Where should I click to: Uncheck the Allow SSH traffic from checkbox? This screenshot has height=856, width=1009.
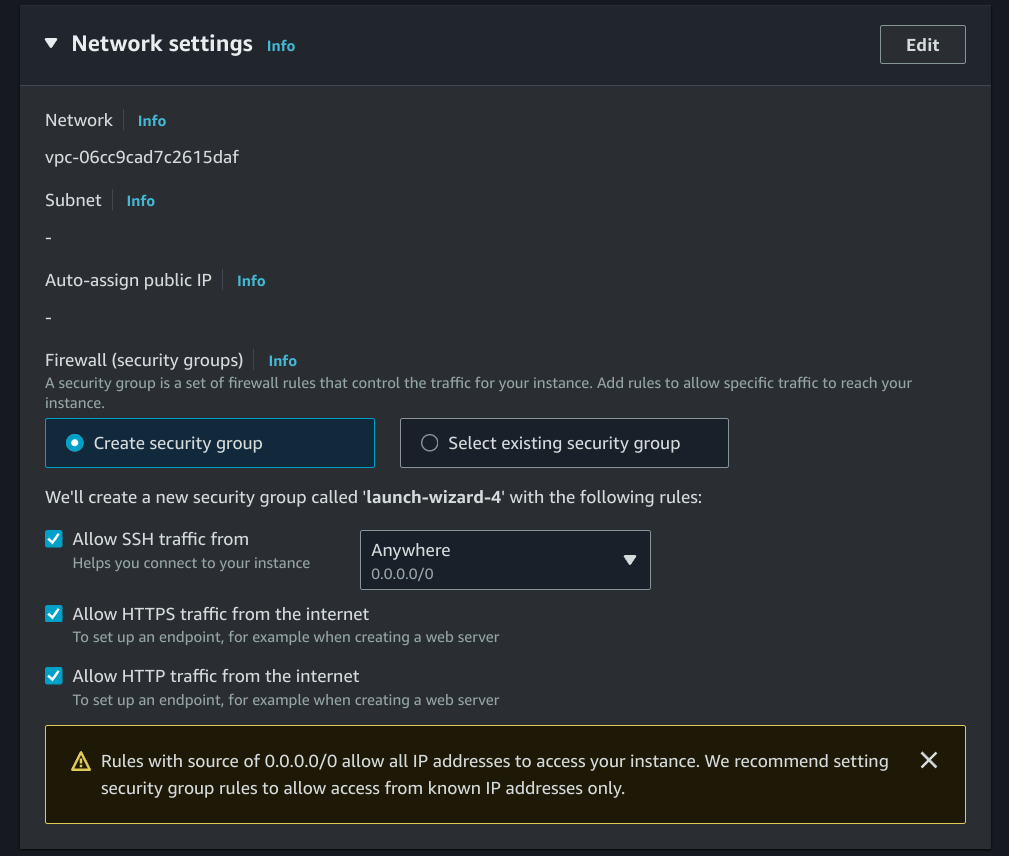click(x=54, y=539)
